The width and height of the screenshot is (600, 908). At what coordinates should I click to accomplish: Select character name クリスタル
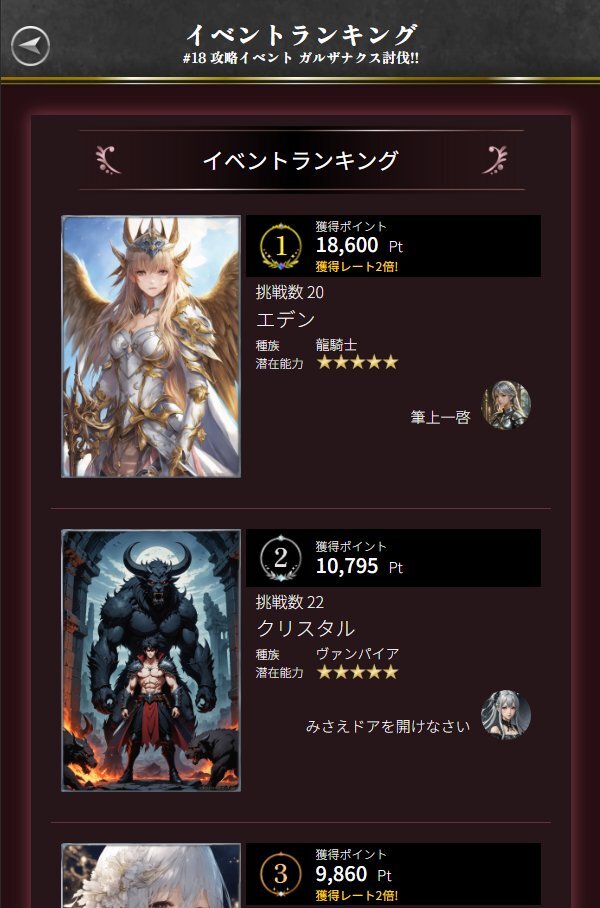click(x=305, y=628)
